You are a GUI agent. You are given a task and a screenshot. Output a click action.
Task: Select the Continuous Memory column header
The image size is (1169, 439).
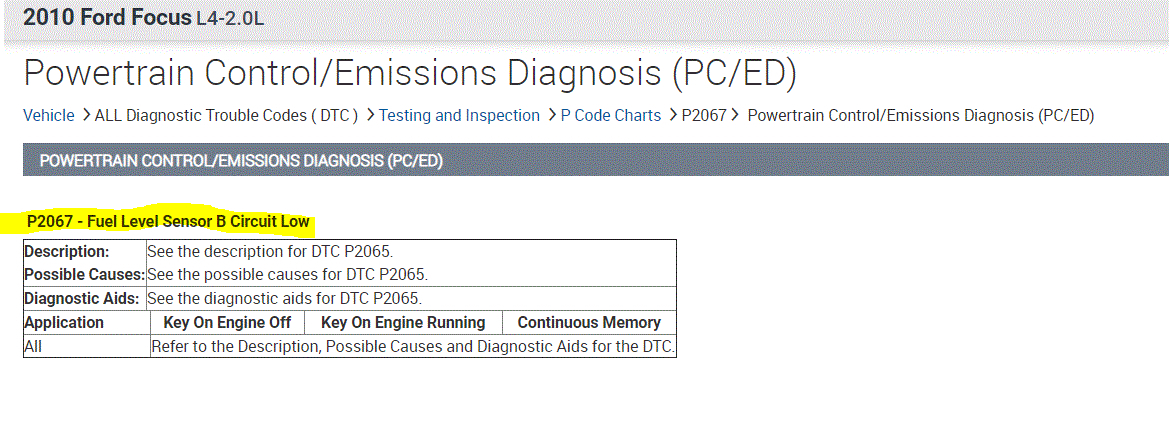tap(589, 322)
